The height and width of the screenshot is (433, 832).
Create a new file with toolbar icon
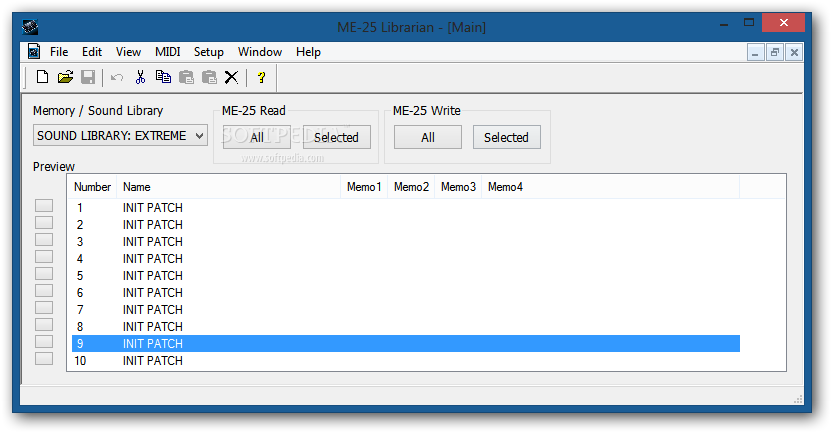(x=42, y=77)
